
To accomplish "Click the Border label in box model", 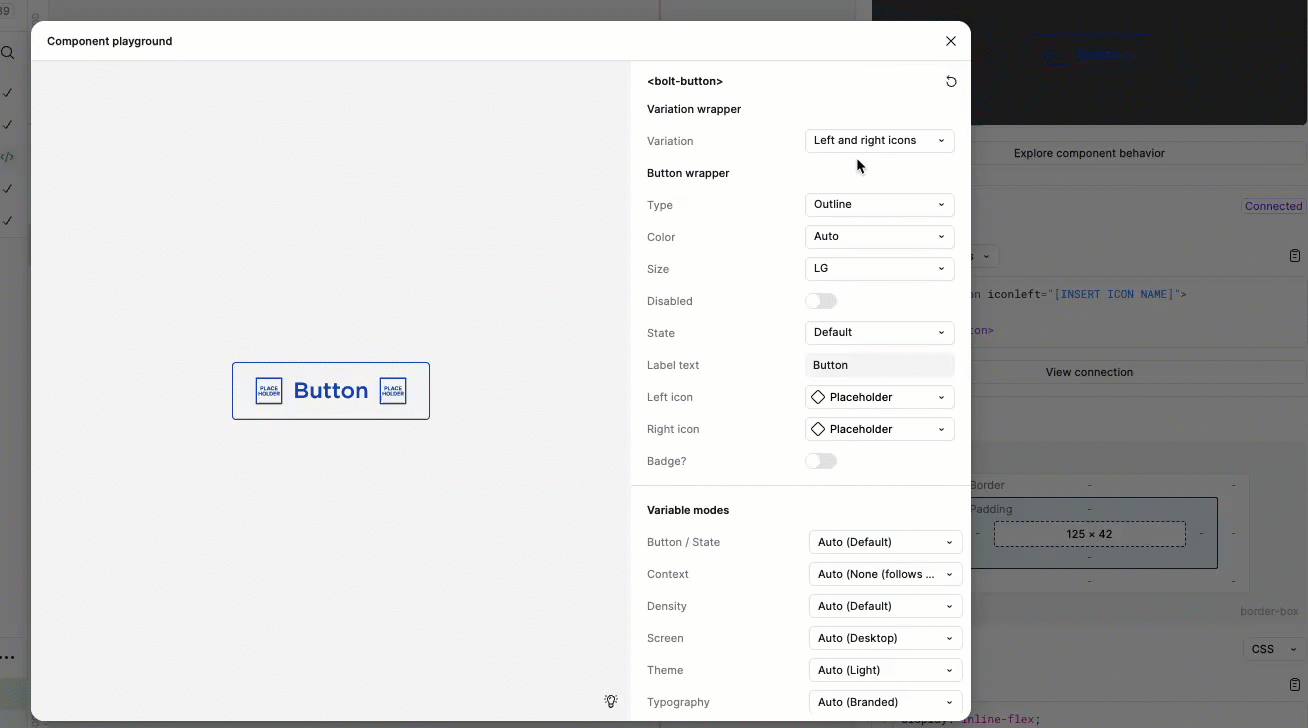I will click(987, 485).
